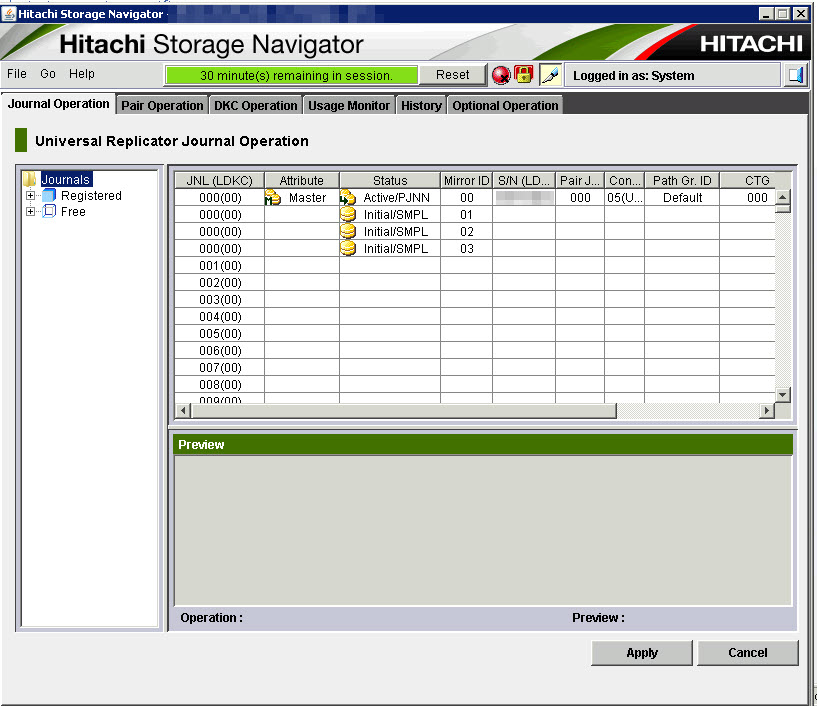The height and width of the screenshot is (706, 817).
Task: Open the File menu
Action: coord(17,74)
